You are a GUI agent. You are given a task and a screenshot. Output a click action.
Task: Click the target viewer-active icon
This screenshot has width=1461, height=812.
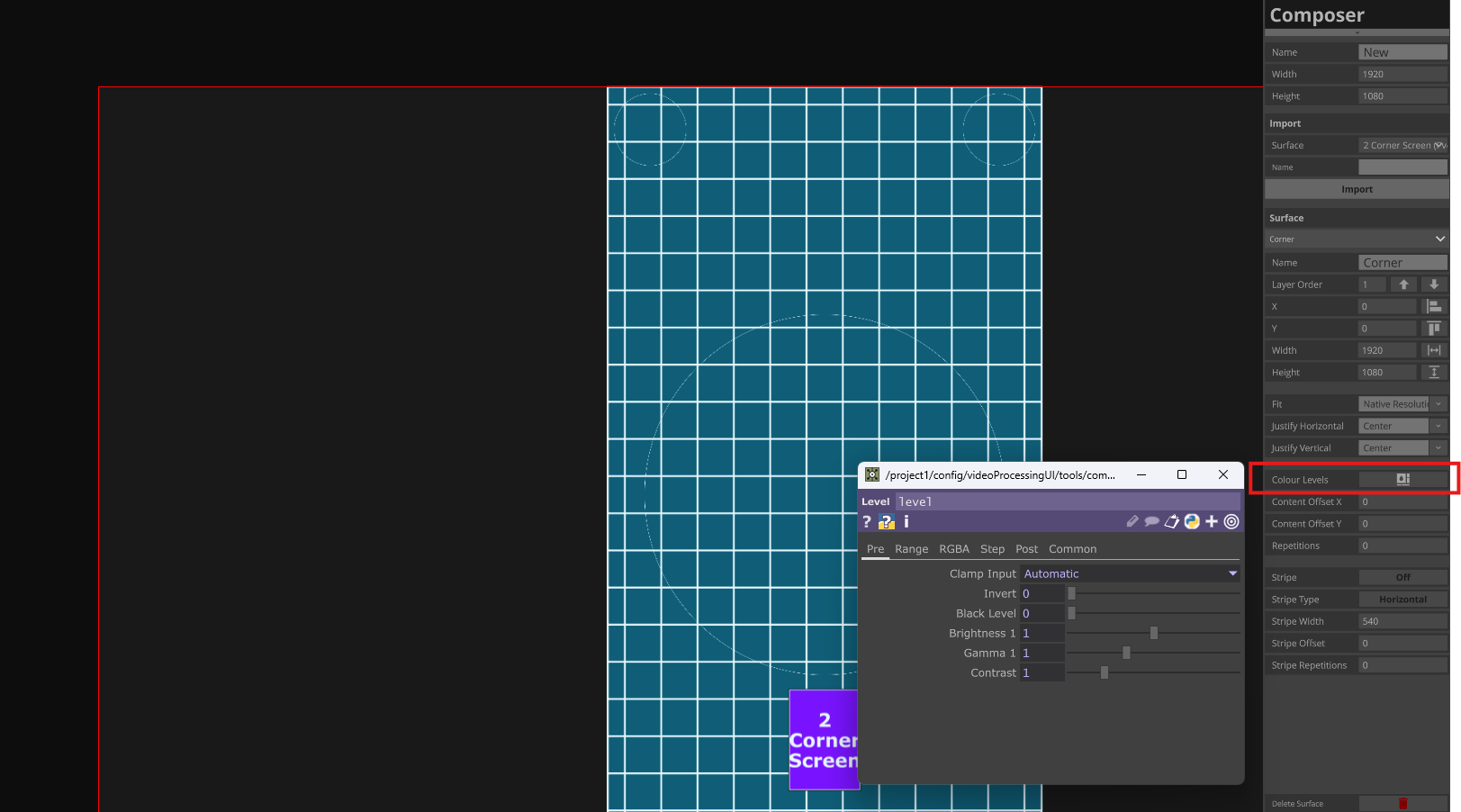point(1231,521)
